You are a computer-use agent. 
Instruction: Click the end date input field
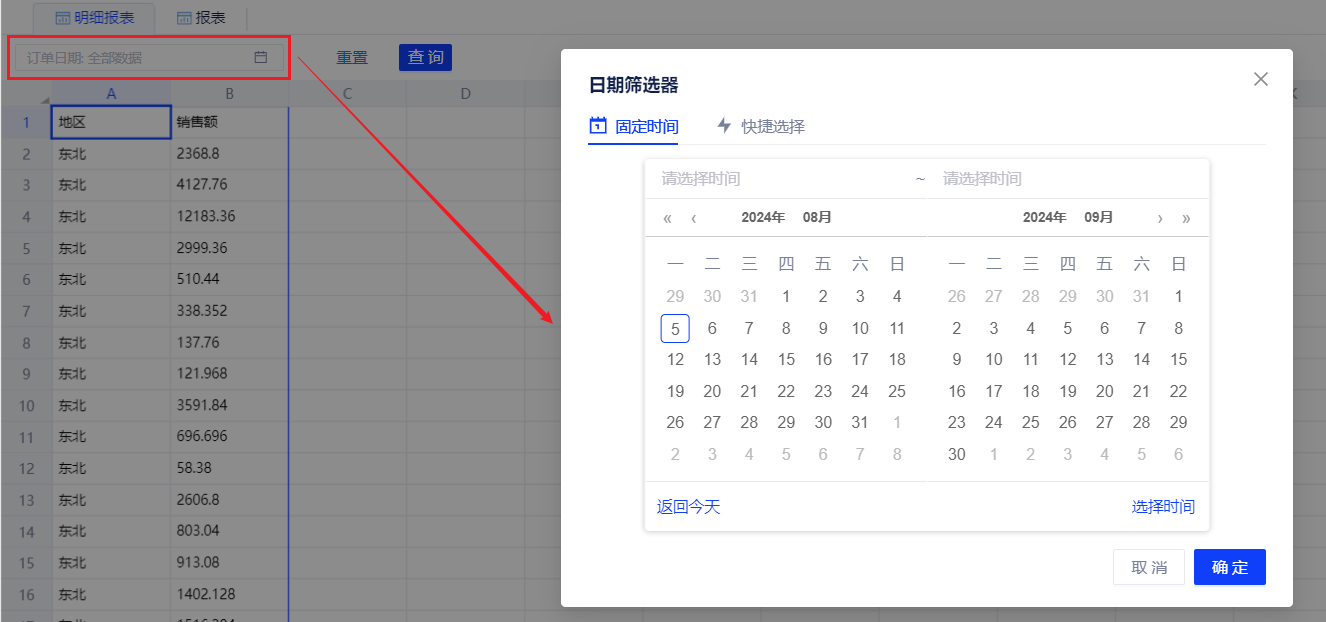click(x=1060, y=179)
